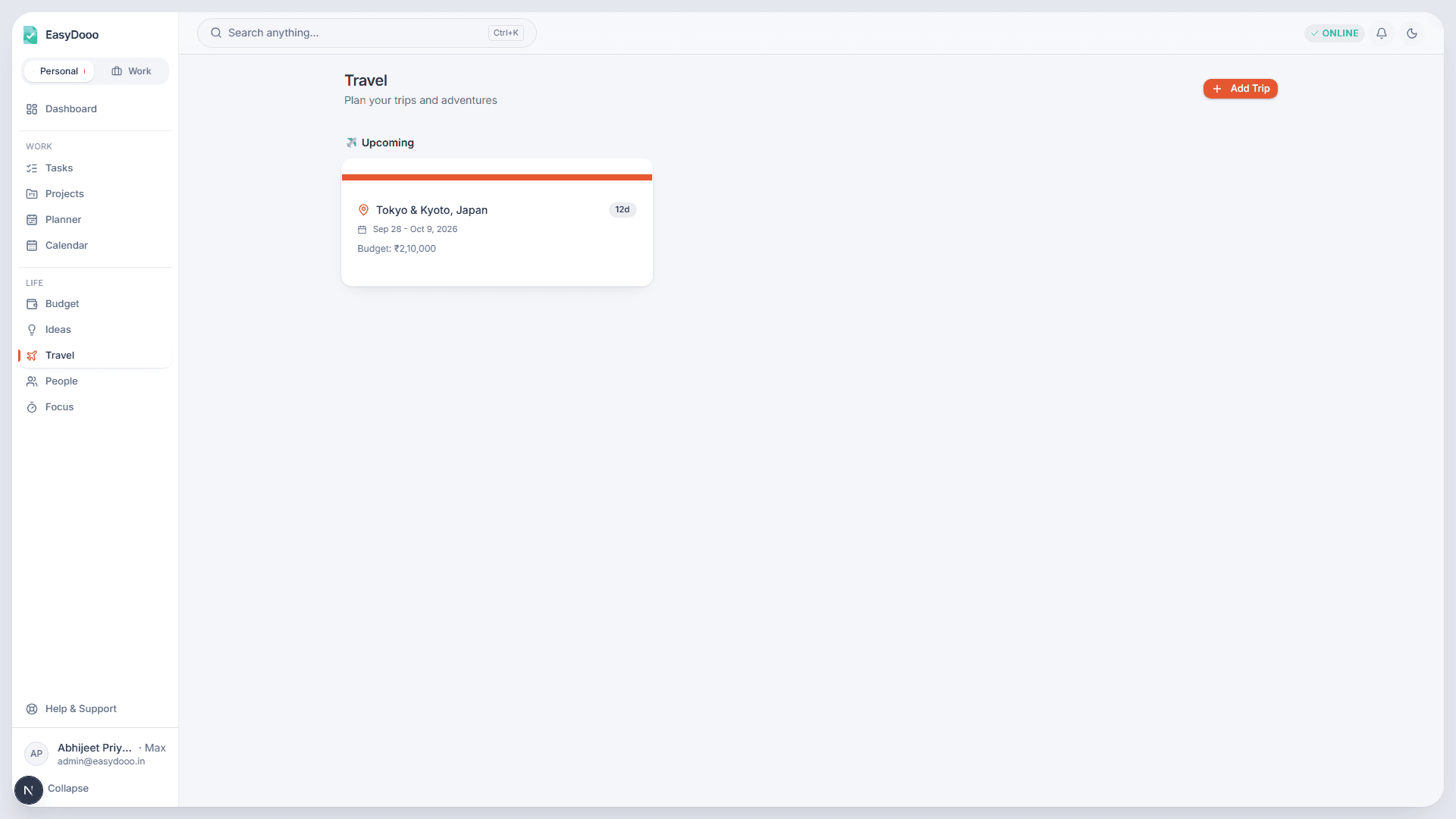Viewport: 1456px width, 819px height.
Task: Click the Budget: ₹2,10,000 text
Action: (397, 249)
